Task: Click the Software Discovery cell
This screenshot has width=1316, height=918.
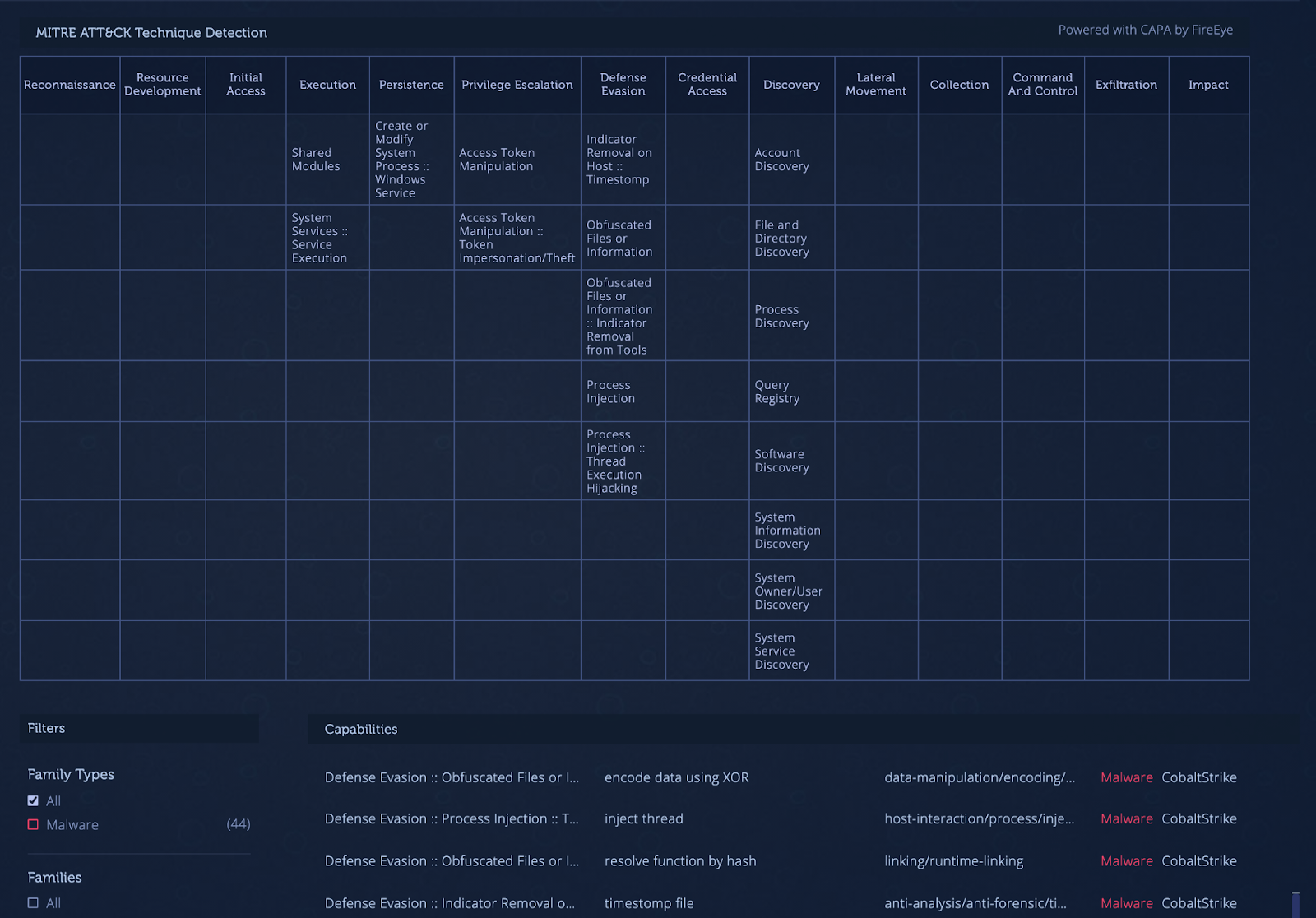Action: click(781, 461)
